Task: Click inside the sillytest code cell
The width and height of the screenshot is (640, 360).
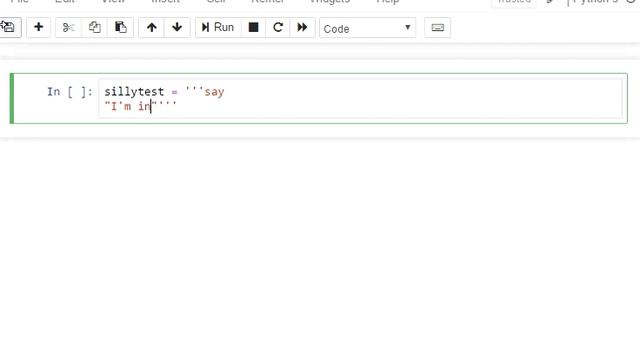Action: [x=360, y=99]
